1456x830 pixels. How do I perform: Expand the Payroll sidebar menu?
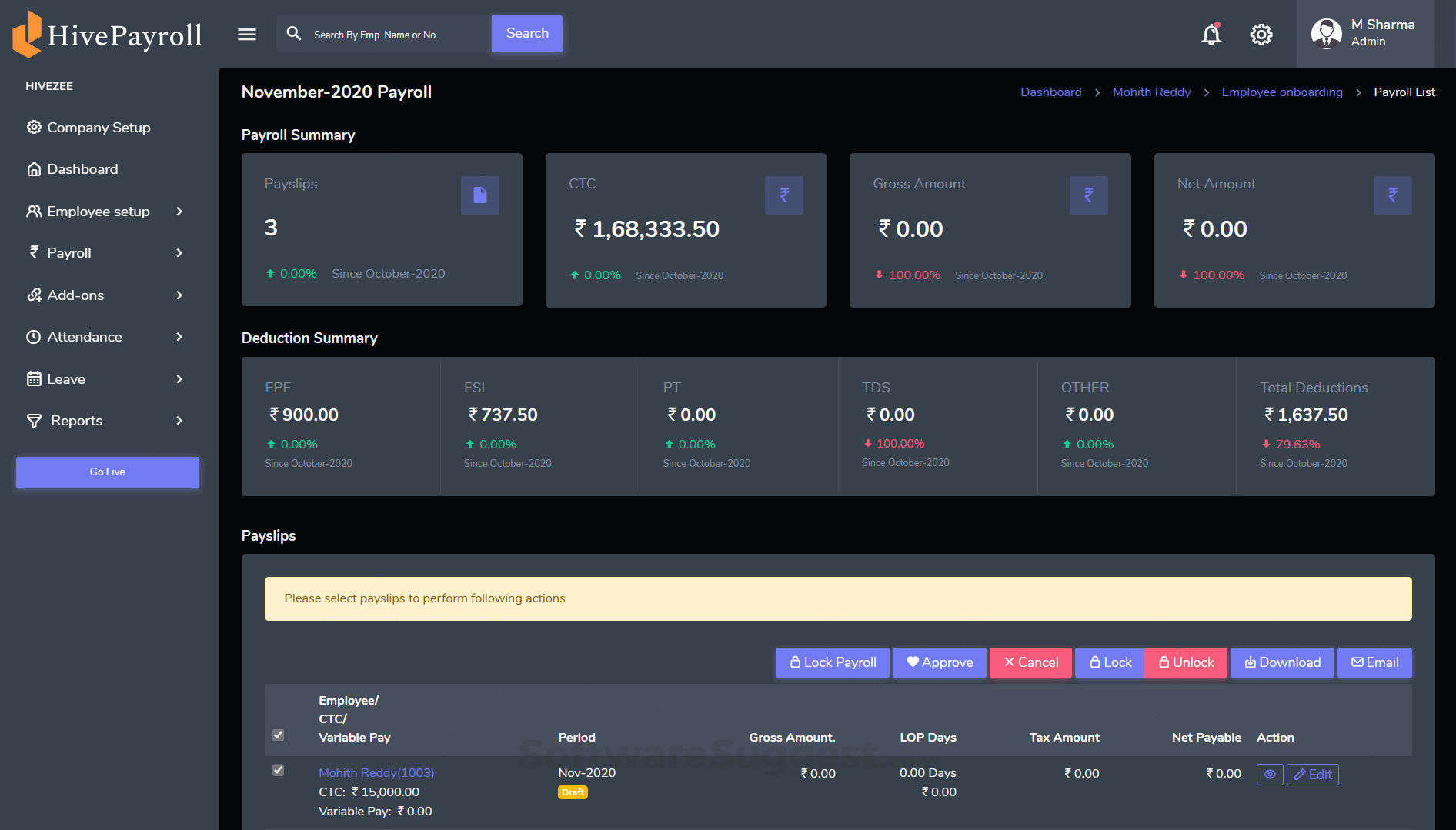(69, 252)
